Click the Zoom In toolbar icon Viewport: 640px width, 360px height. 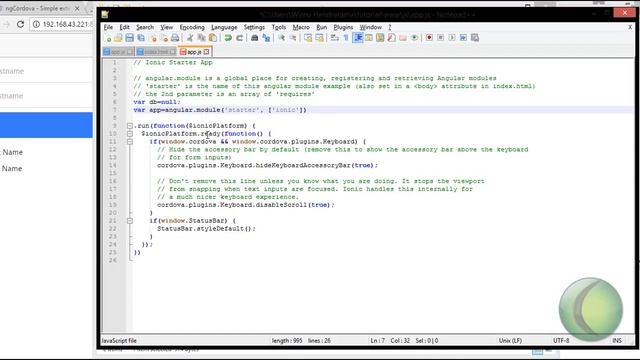click(x=281, y=38)
